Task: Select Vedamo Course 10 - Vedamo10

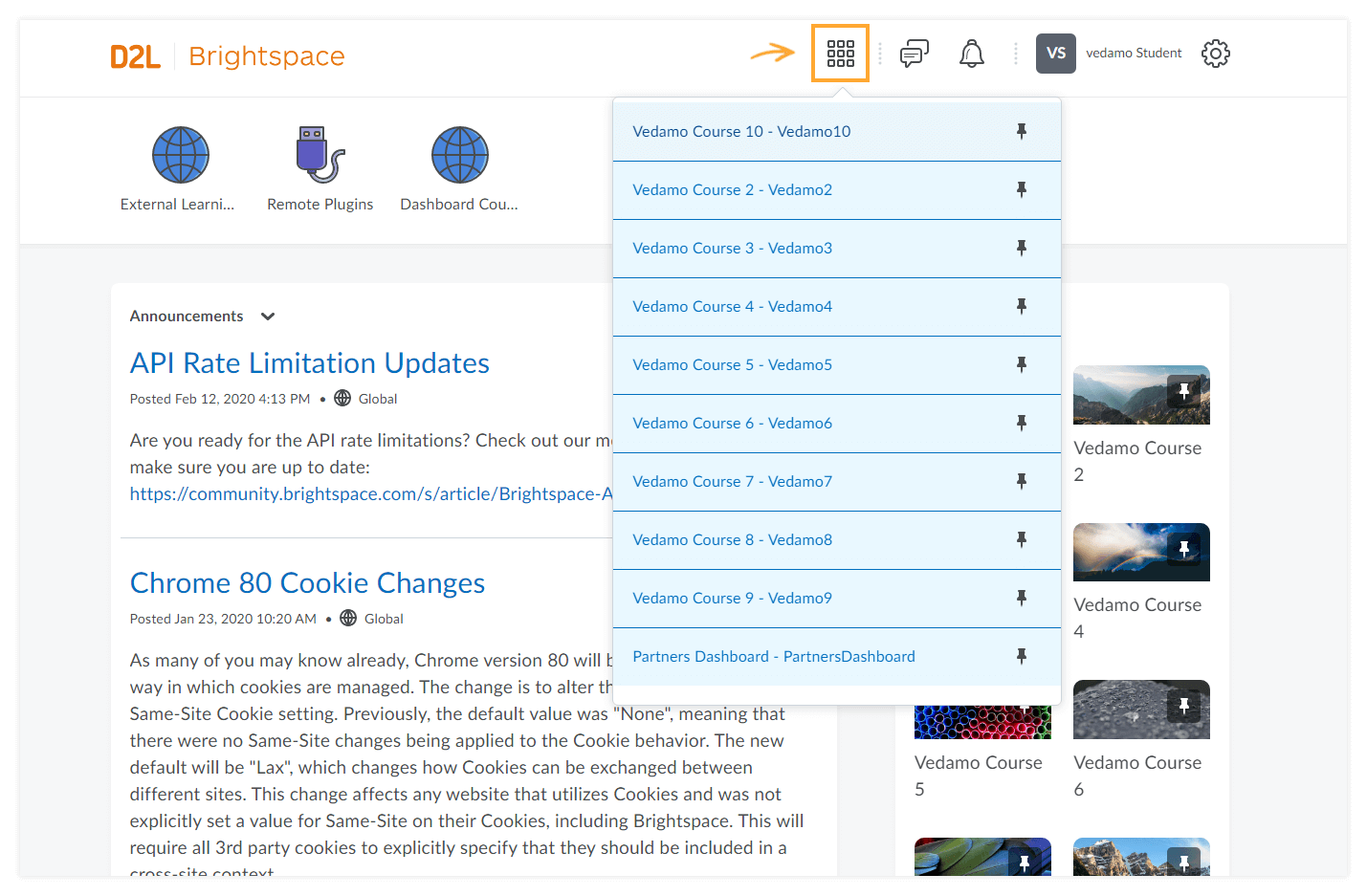Action: (x=741, y=131)
